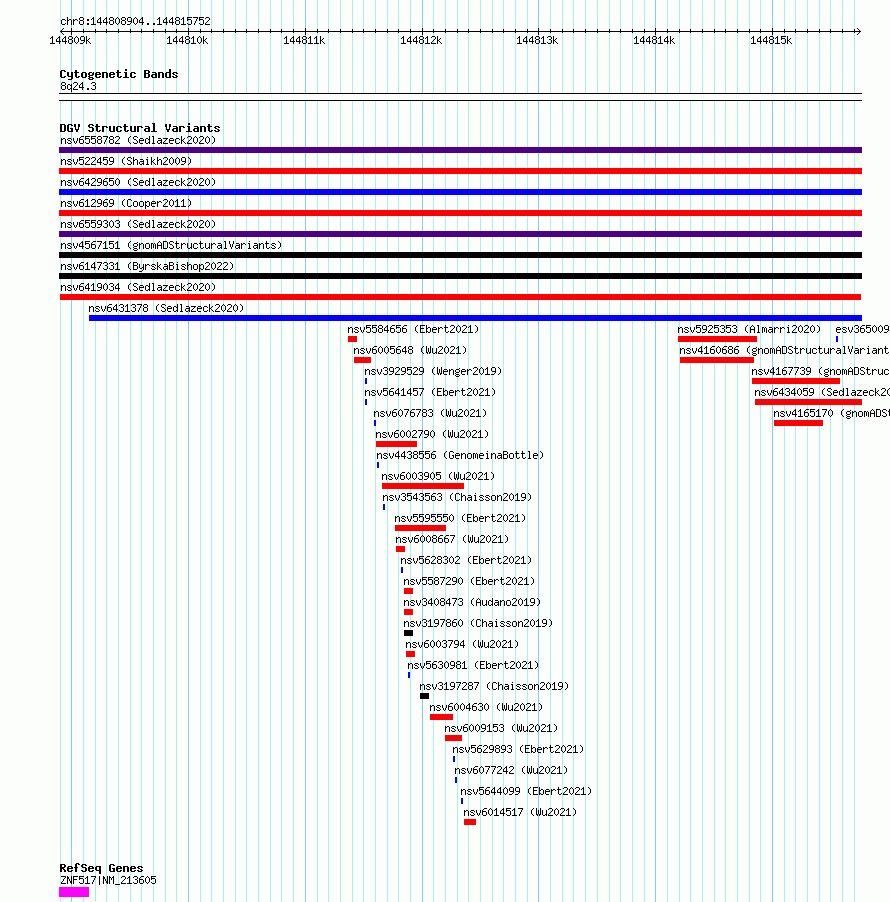
Task: Click the RefSeq Genes track heading
Action: (101, 868)
